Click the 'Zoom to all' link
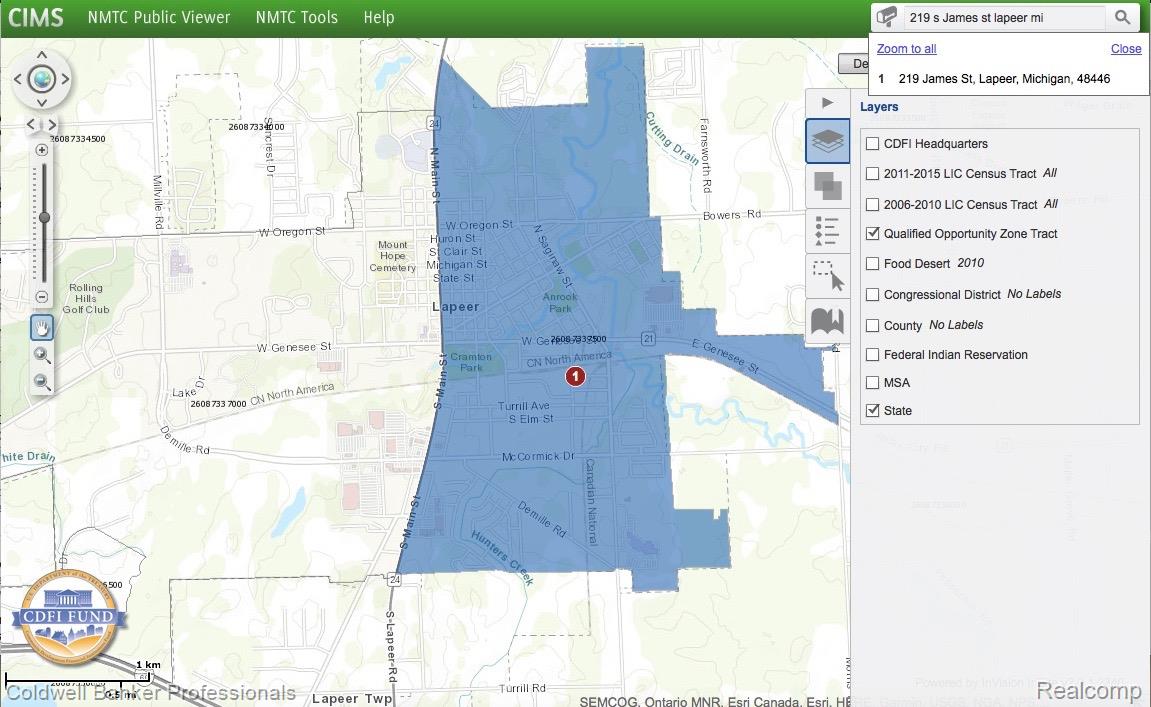This screenshot has width=1151, height=707. [907, 49]
